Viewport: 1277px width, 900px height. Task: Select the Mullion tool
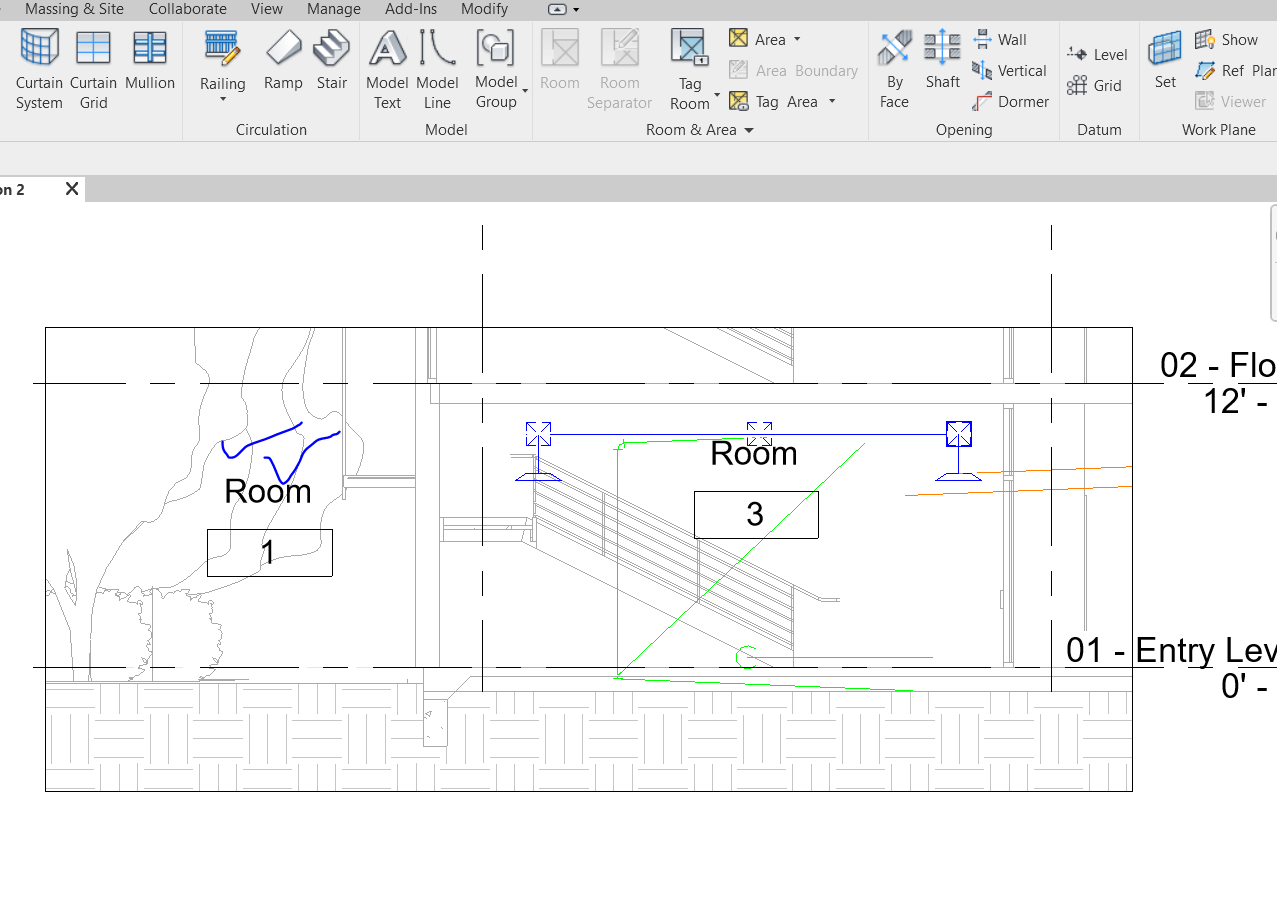pyautogui.click(x=150, y=60)
